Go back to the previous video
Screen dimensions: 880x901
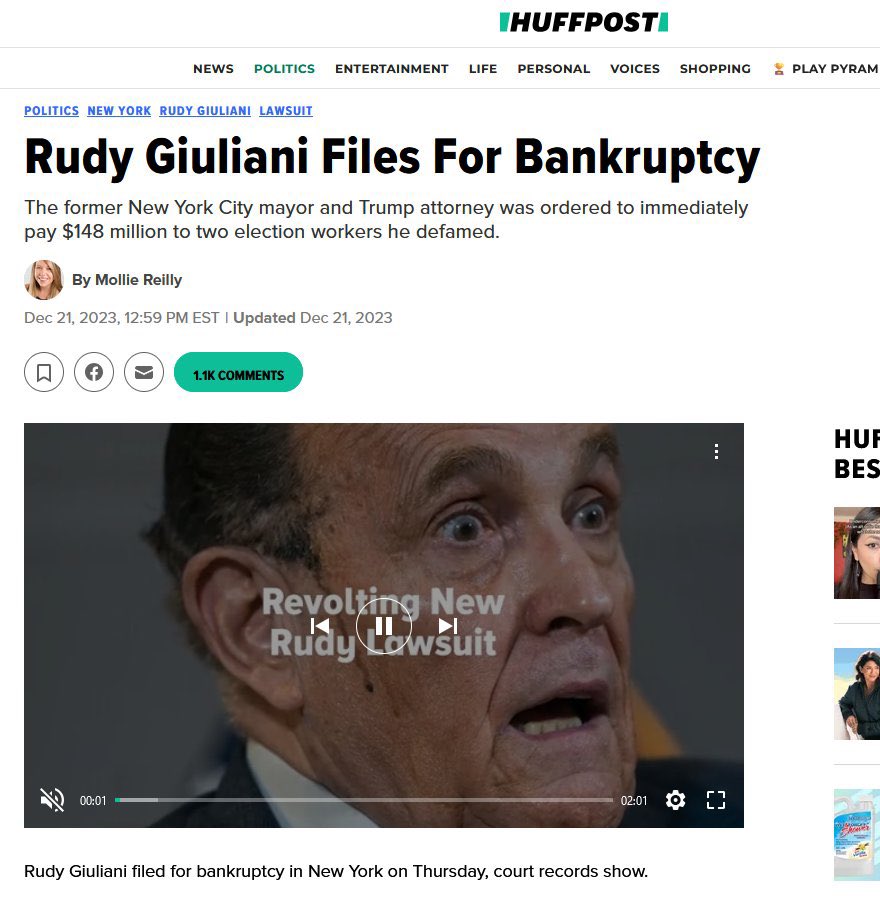320,626
